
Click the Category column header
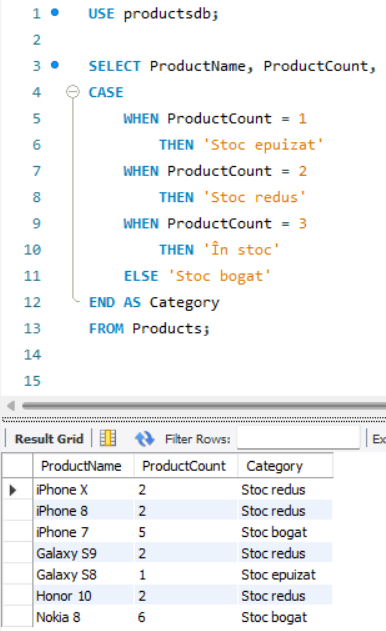[275, 466]
